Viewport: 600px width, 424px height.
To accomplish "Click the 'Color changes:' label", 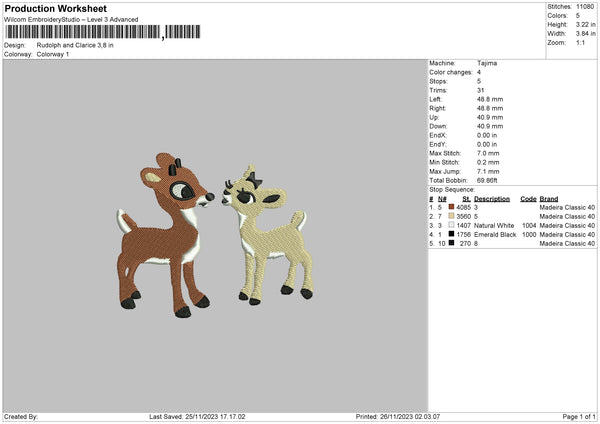I will click(x=451, y=72).
